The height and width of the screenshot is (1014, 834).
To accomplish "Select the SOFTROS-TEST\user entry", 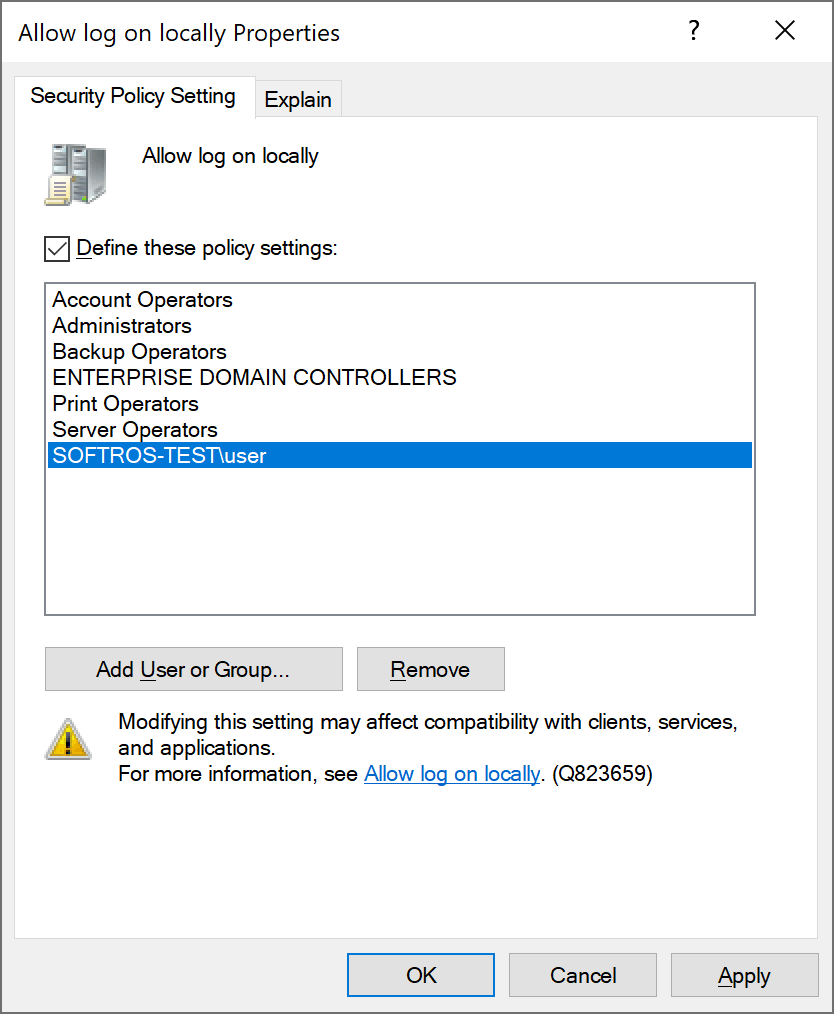I will pos(400,455).
